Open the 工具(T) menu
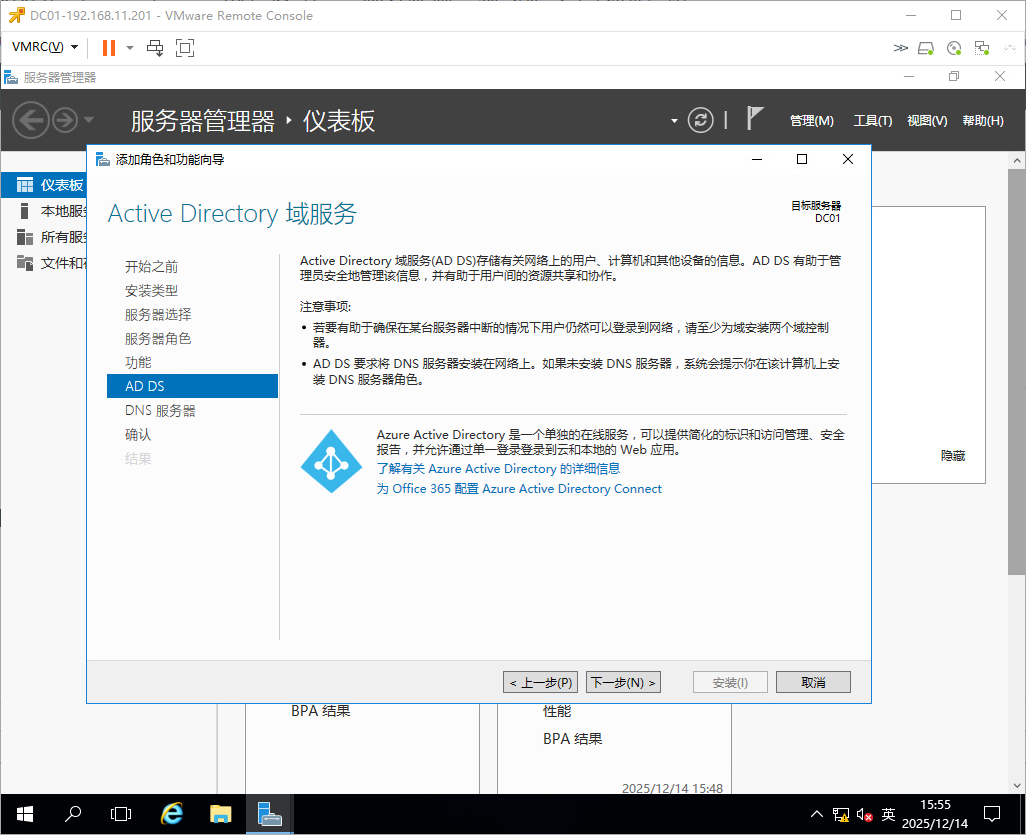Screen dimensions: 1026x835 (872, 120)
